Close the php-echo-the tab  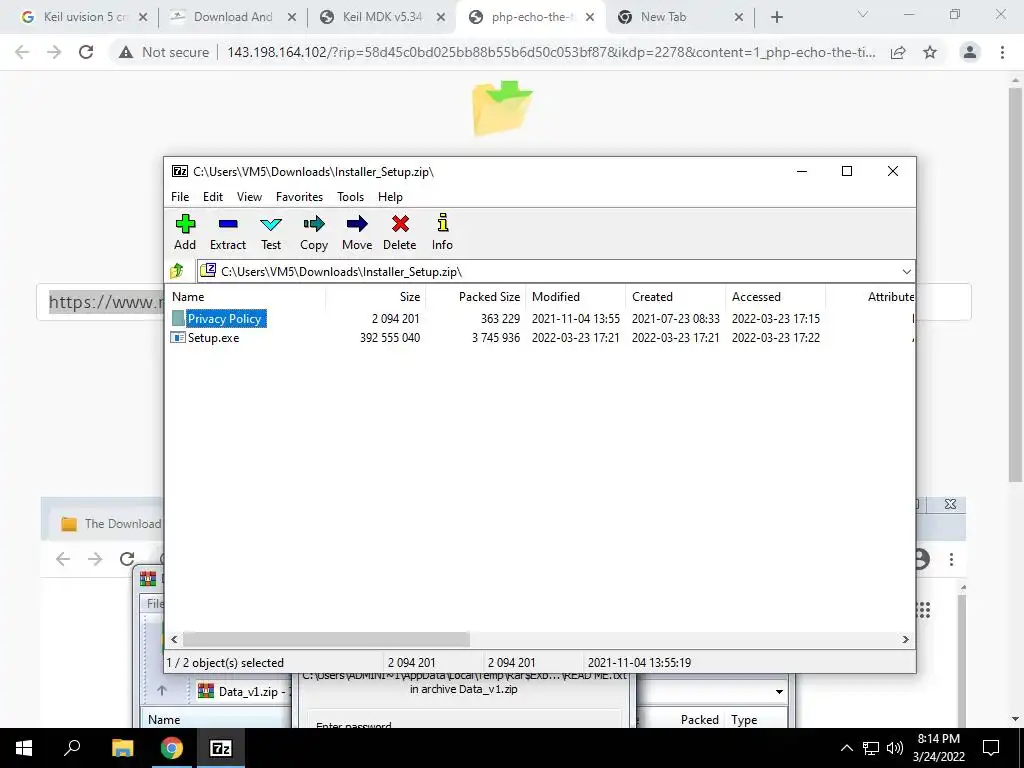[x=590, y=18]
